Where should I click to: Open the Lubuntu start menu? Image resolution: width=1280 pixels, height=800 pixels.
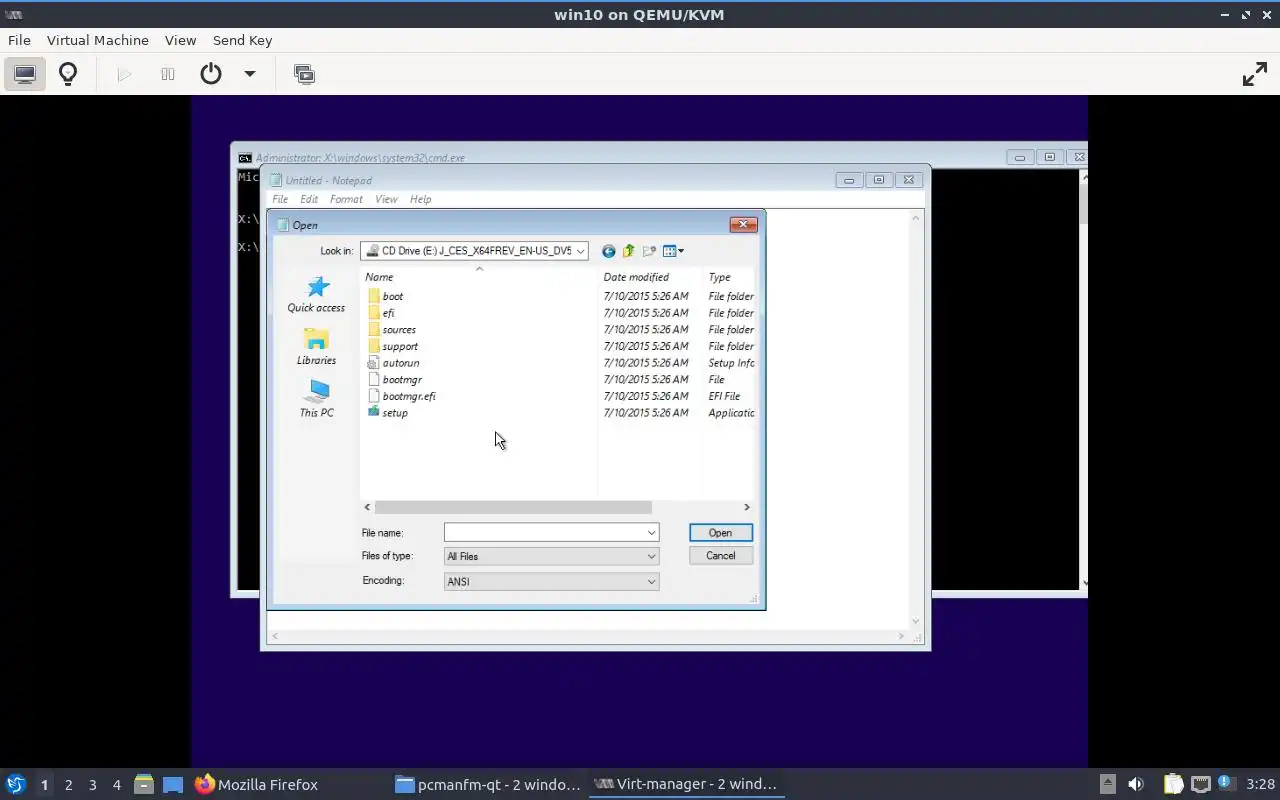(15, 784)
